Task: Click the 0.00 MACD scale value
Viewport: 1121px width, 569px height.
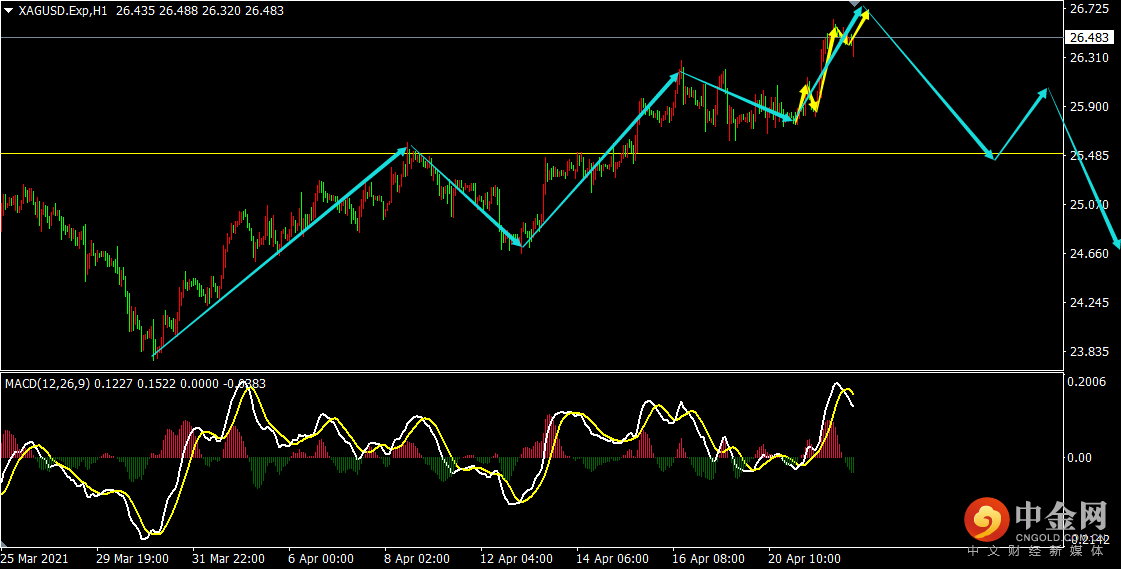Action: click(x=1081, y=457)
